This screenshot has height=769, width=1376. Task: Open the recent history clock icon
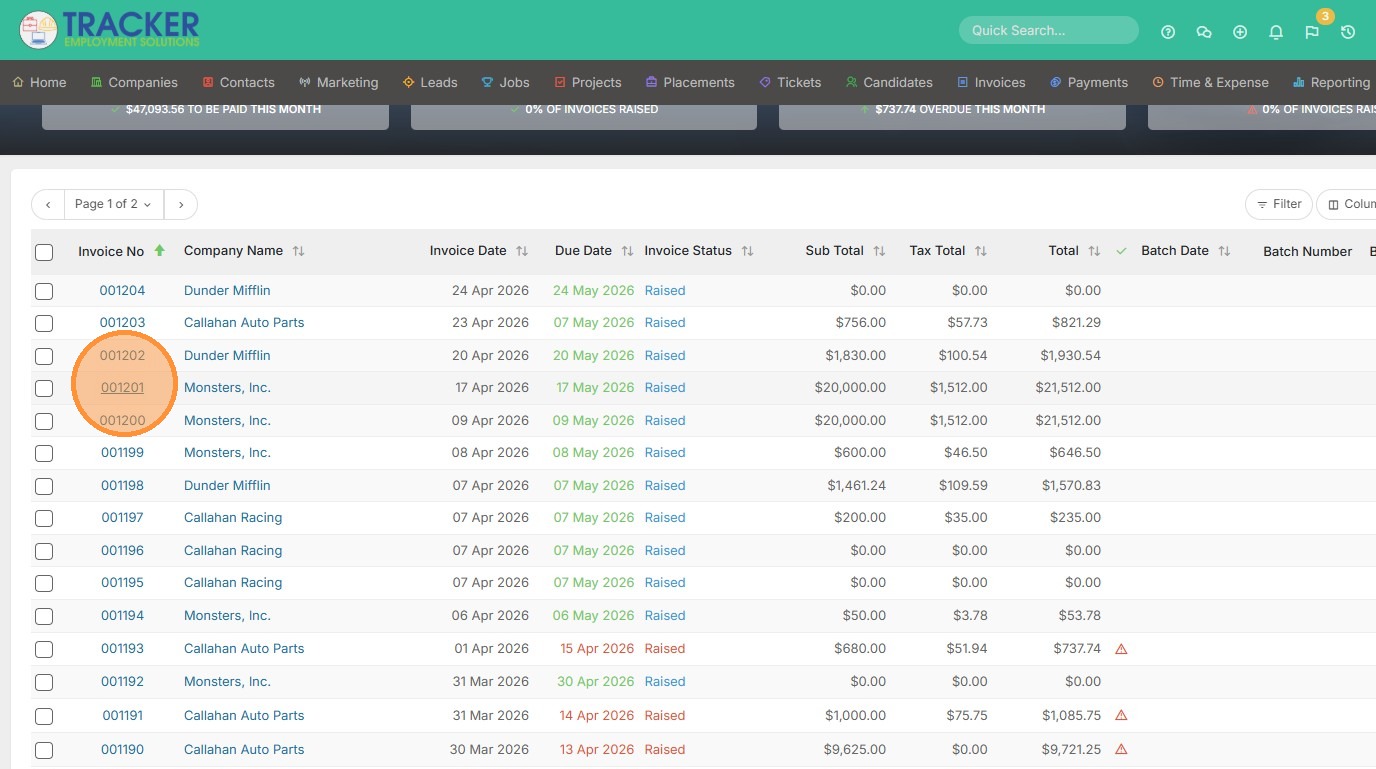point(1348,32)
